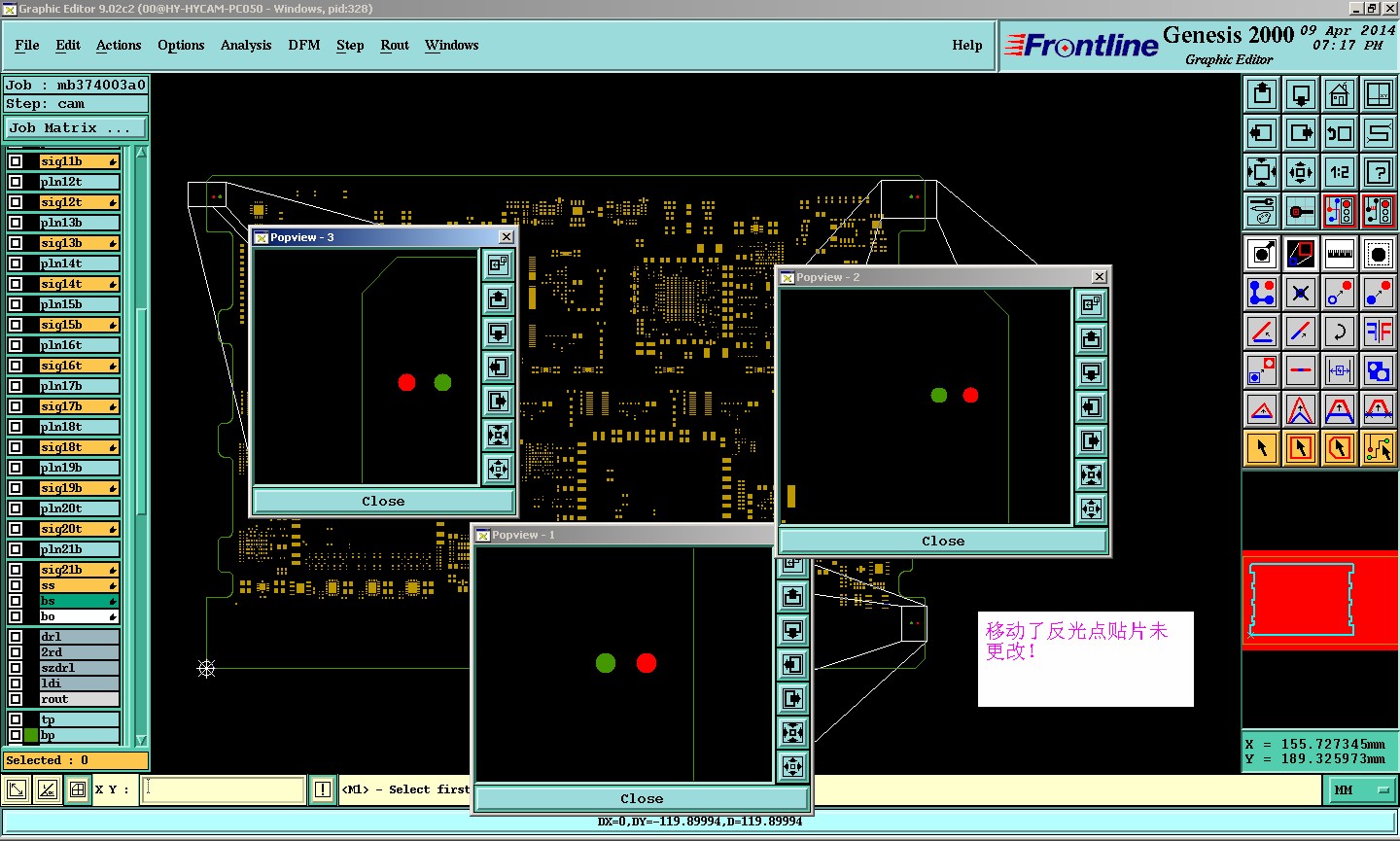Toggle the sig17b layer checkbox

16,406
